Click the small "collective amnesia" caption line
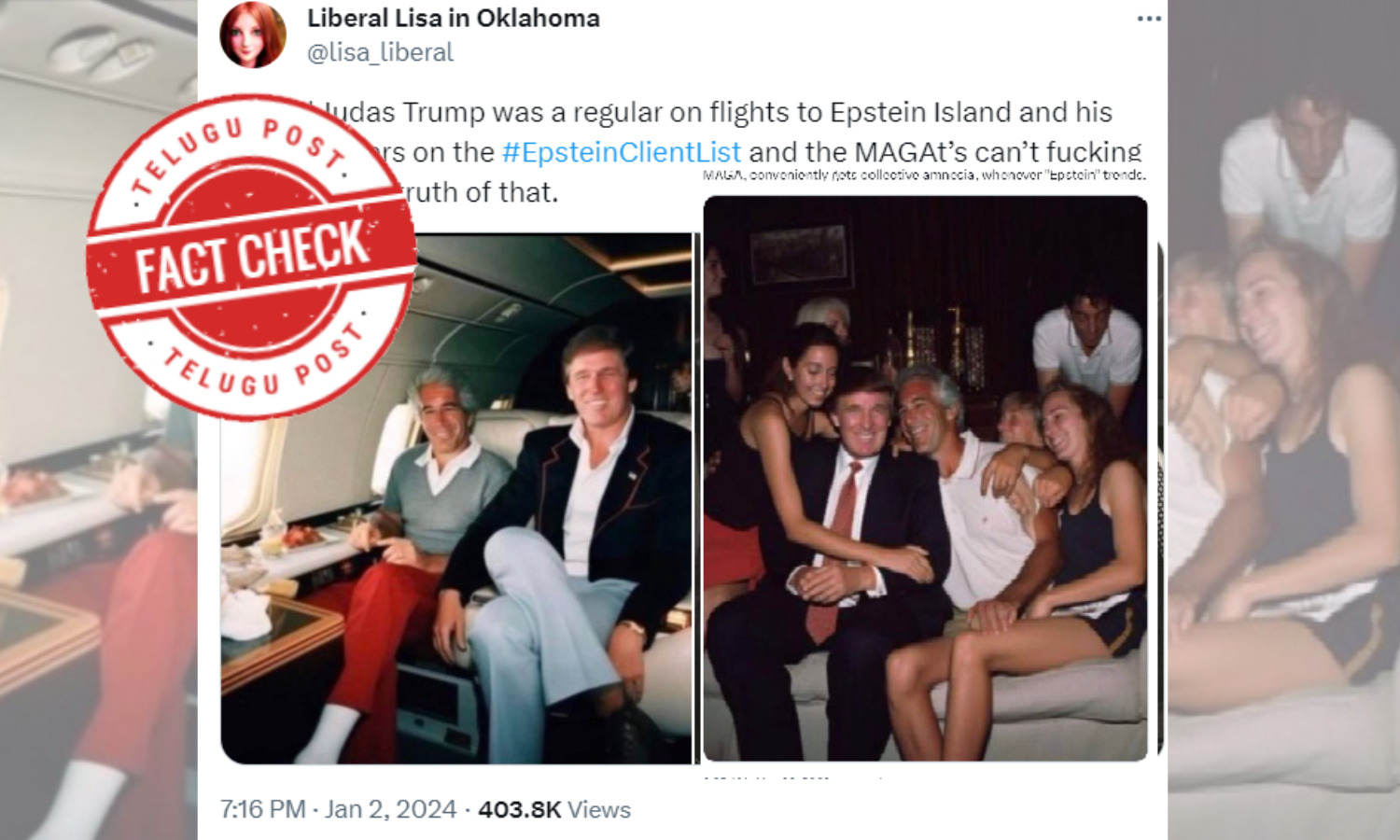Image resolution: width=1400 pixels, height=840 pixels. pos(924,175)
